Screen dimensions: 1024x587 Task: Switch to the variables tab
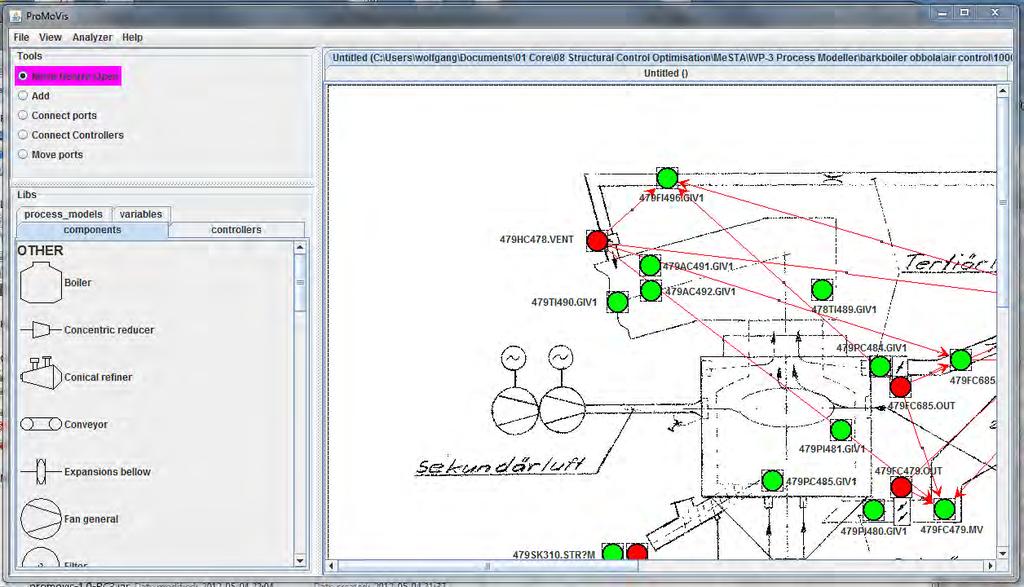141,214
